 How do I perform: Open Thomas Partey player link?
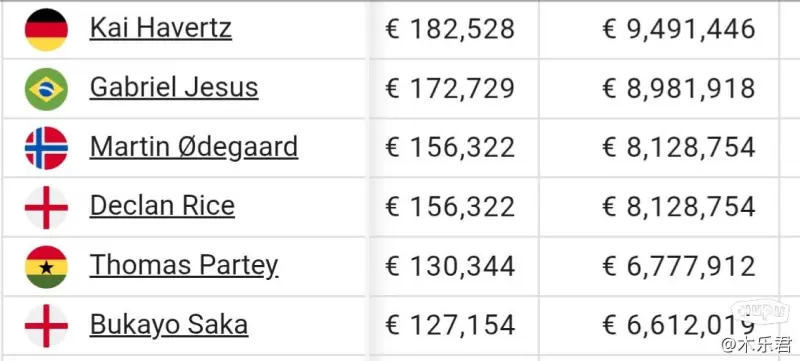point(184,266)
